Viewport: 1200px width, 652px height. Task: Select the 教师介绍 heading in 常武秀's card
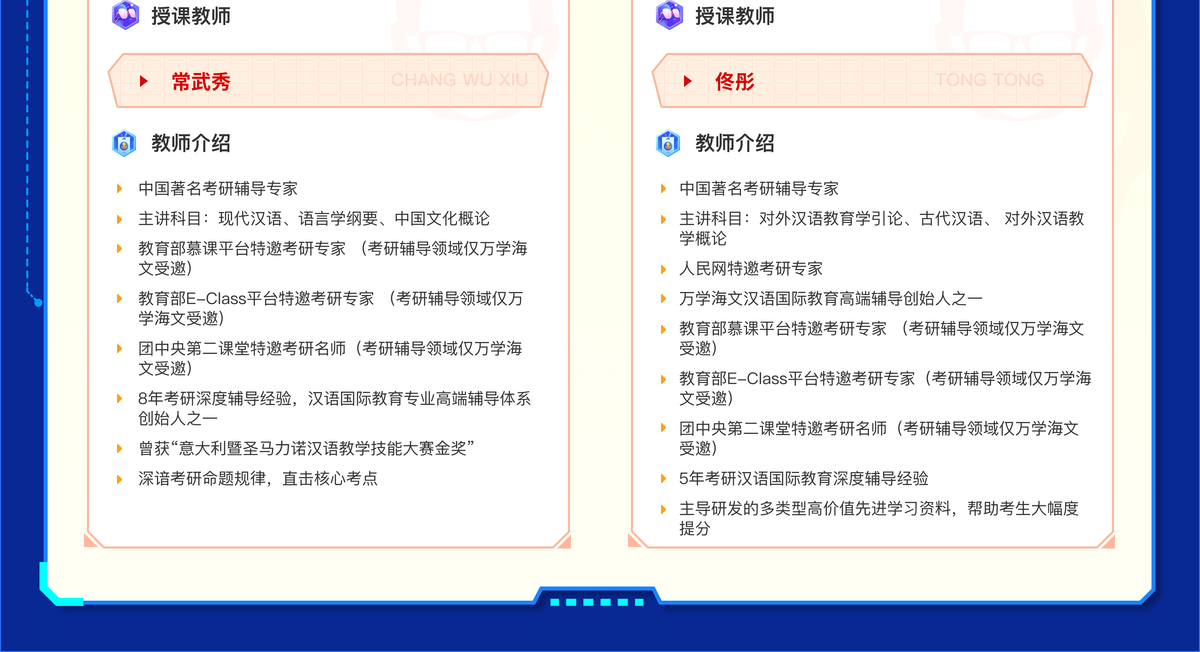[191, 143]
